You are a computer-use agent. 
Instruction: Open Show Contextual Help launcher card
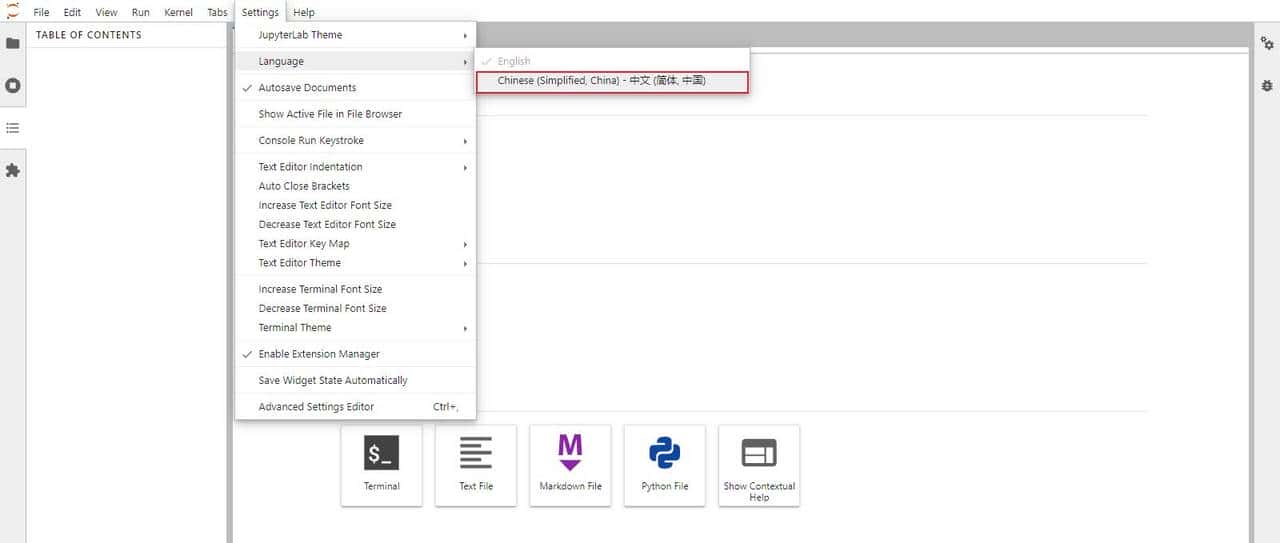759,465
